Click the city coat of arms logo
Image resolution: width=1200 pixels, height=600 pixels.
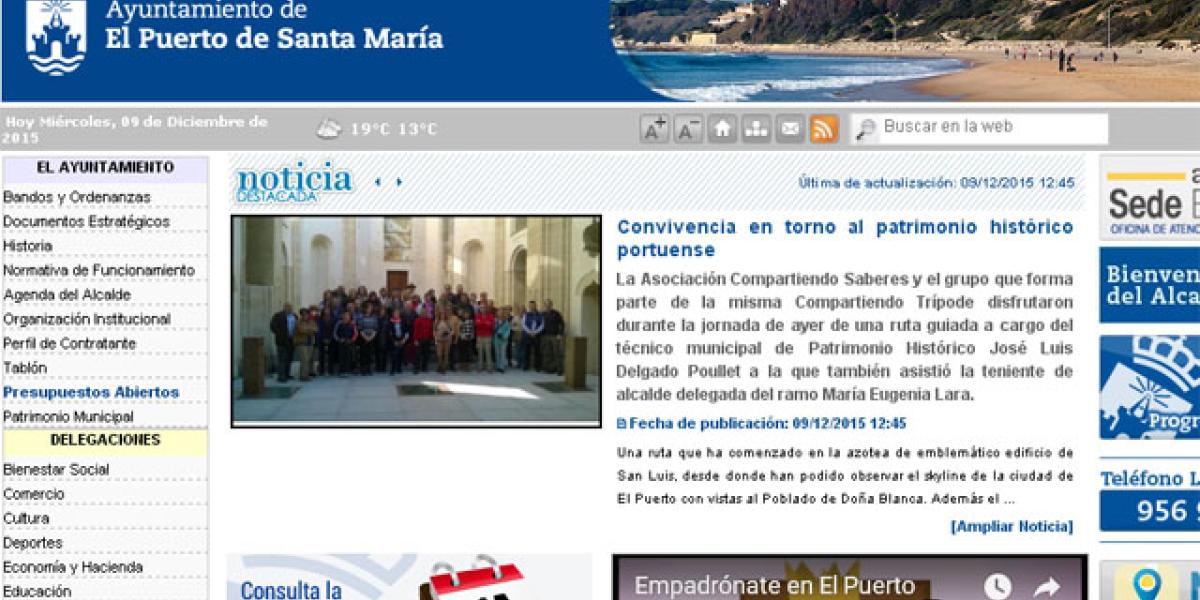(x=56, y=37)
